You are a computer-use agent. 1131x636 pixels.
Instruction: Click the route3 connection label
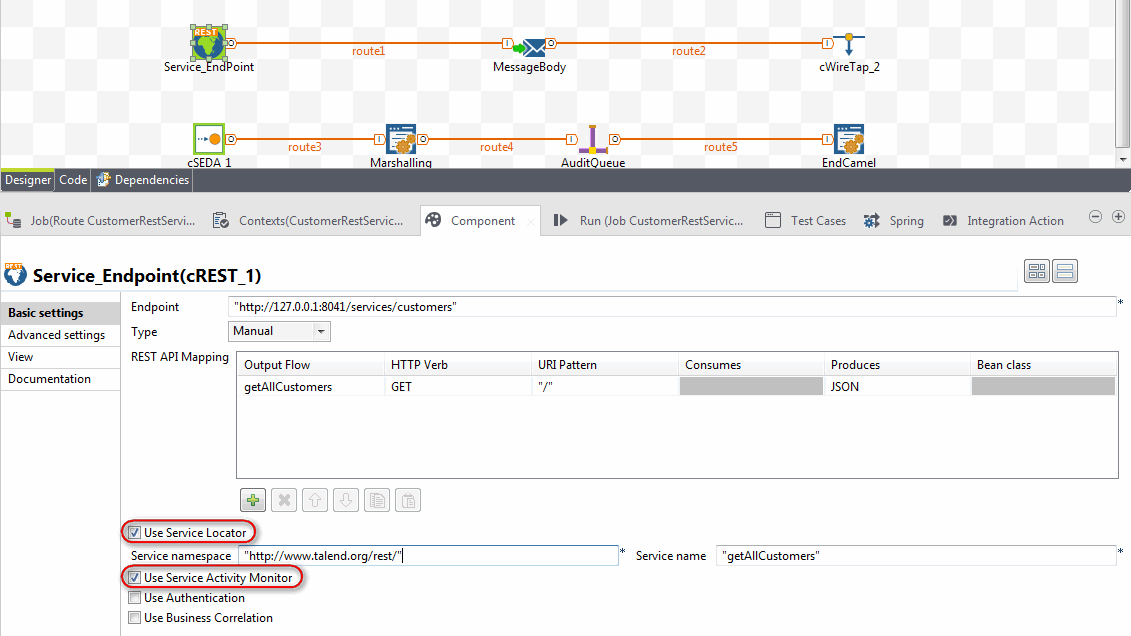pyautogui.click(x=304, y=147)
